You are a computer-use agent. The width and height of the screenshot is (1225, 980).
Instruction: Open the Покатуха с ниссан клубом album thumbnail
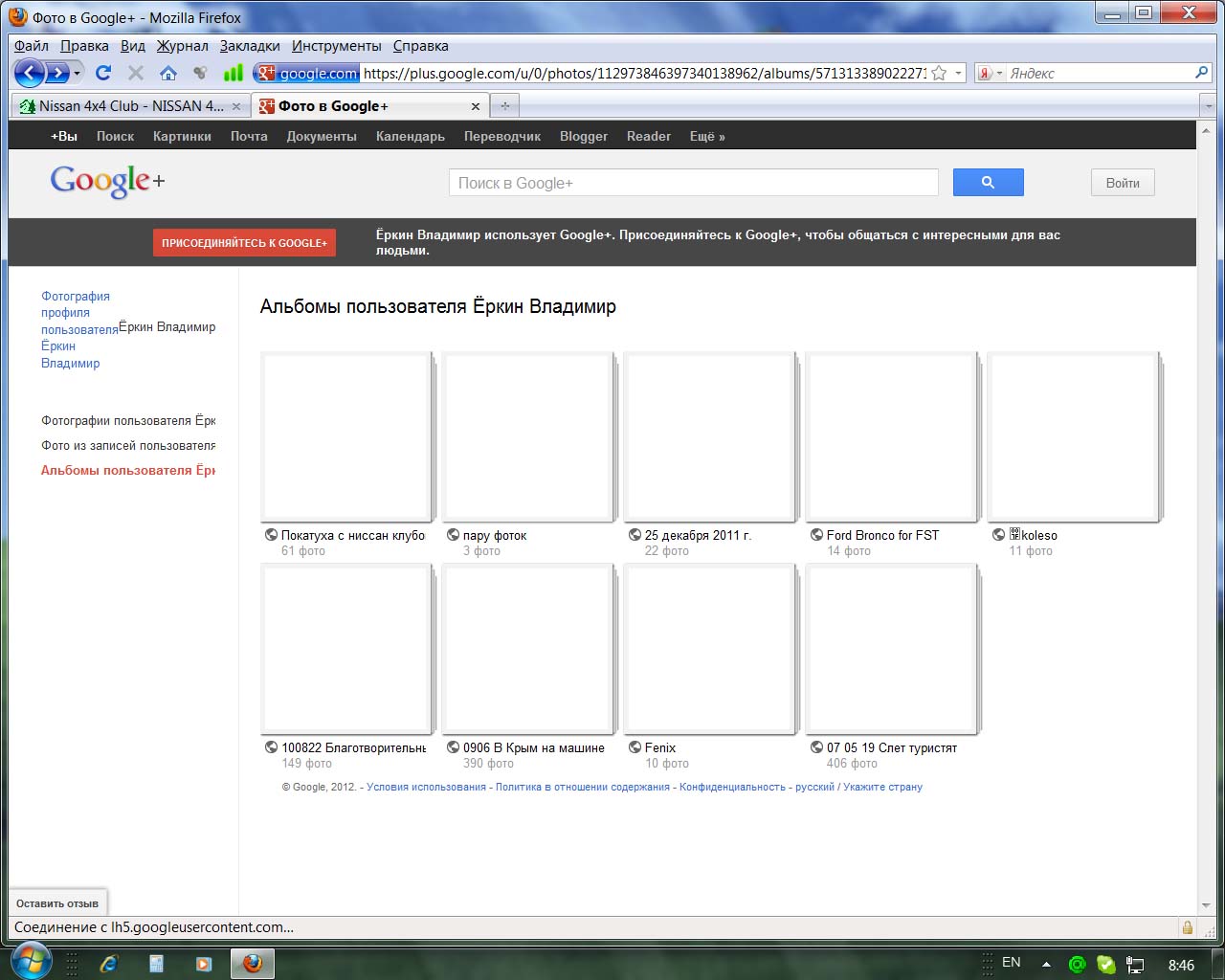click(x=347, y=436)
